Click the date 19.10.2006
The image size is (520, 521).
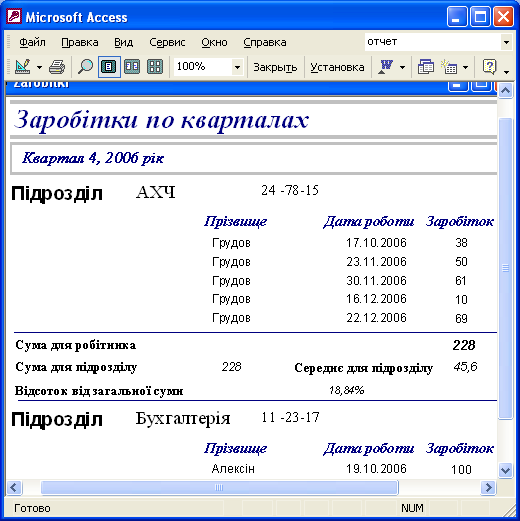(x=376, y=469)
